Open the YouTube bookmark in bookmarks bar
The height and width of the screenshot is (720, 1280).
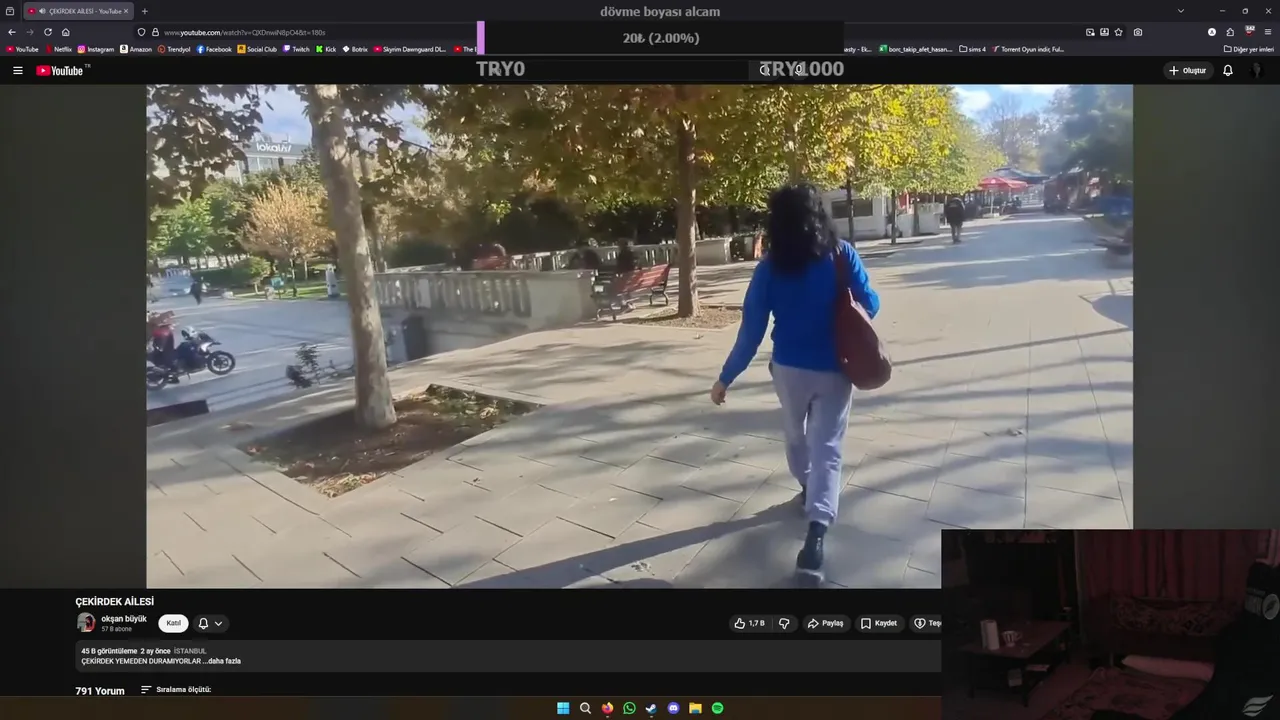point(22,49)
